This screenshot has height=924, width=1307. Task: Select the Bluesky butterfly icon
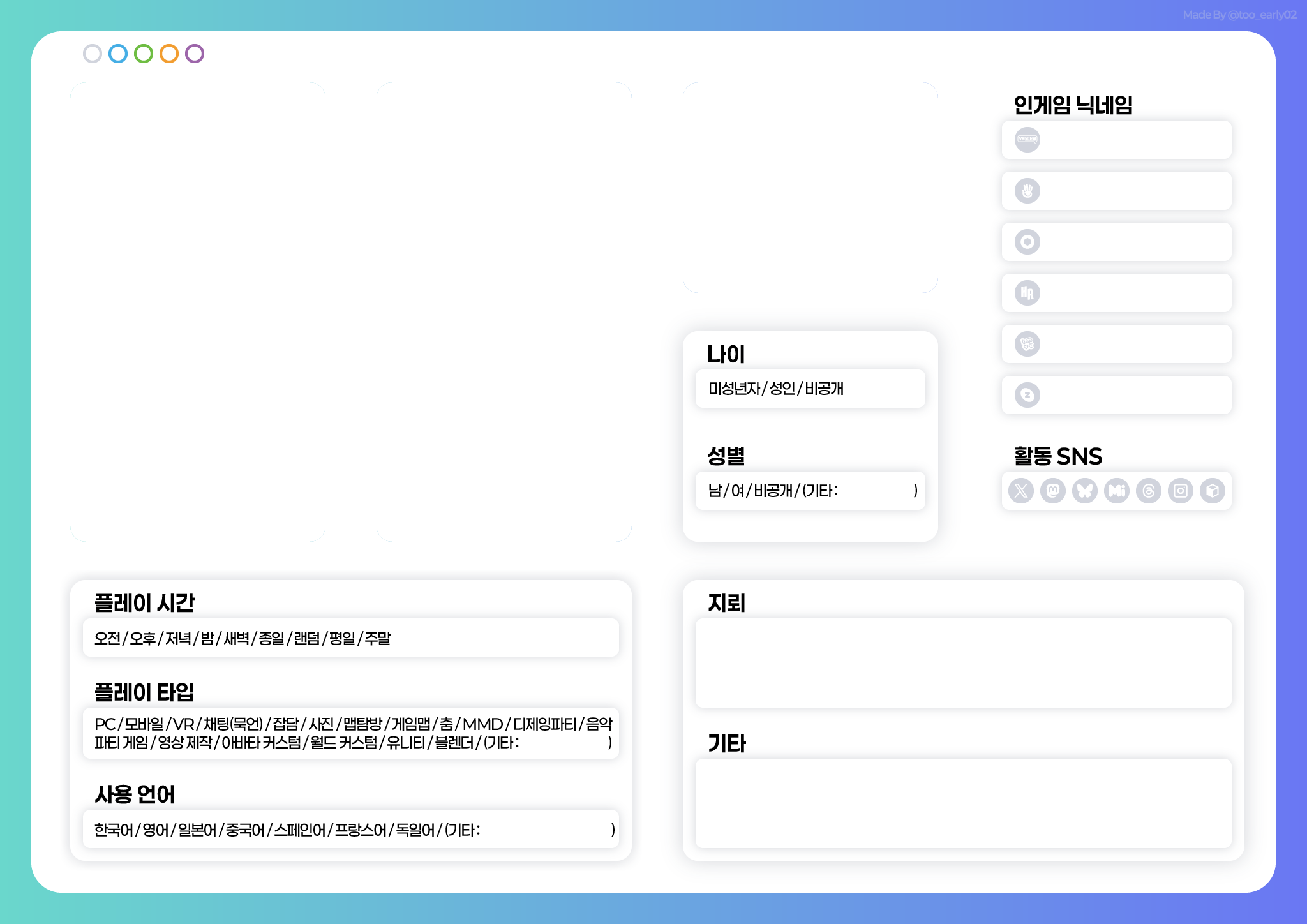coord(1084,491)
